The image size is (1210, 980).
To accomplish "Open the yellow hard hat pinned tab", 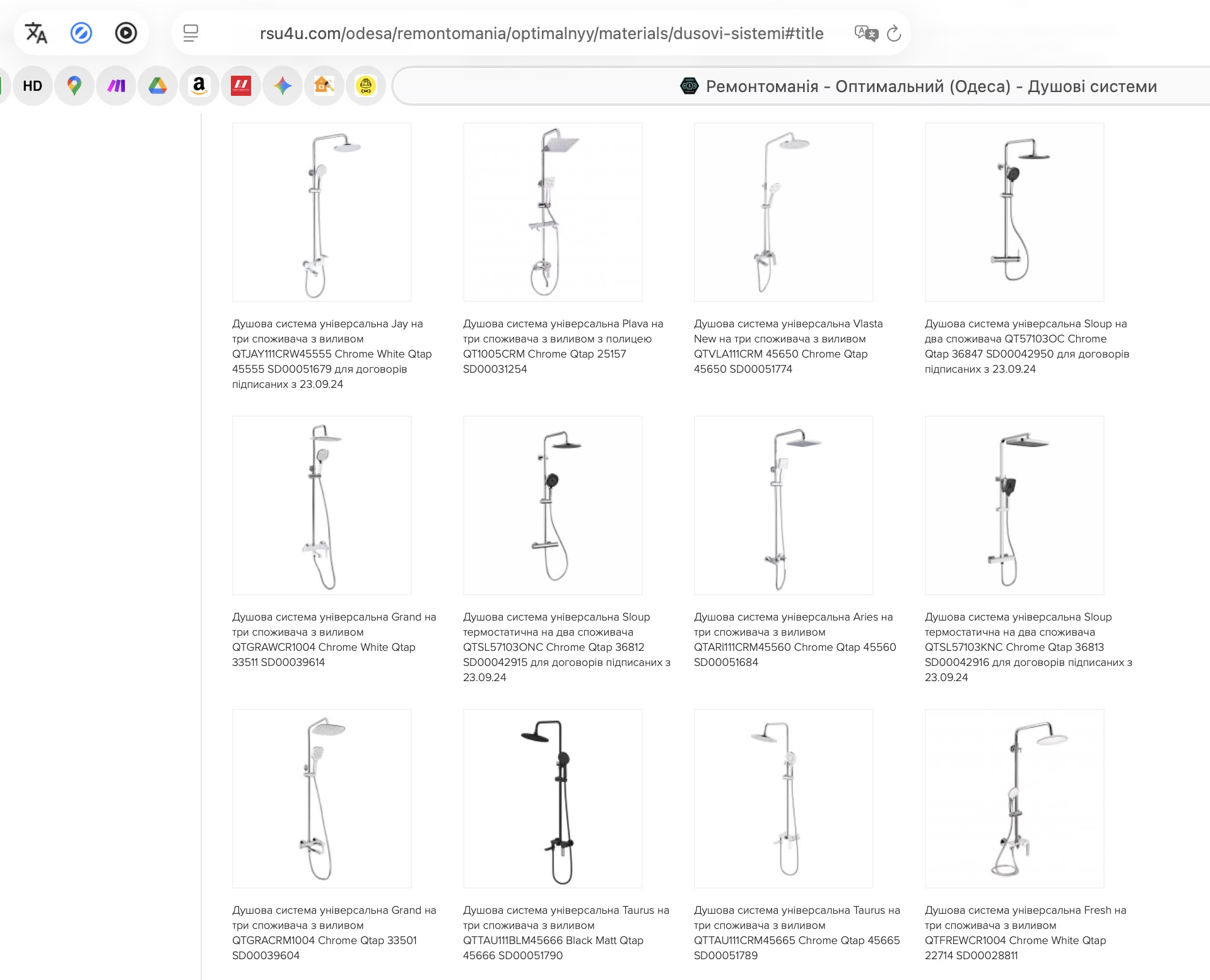I will (x=365, y=86).
